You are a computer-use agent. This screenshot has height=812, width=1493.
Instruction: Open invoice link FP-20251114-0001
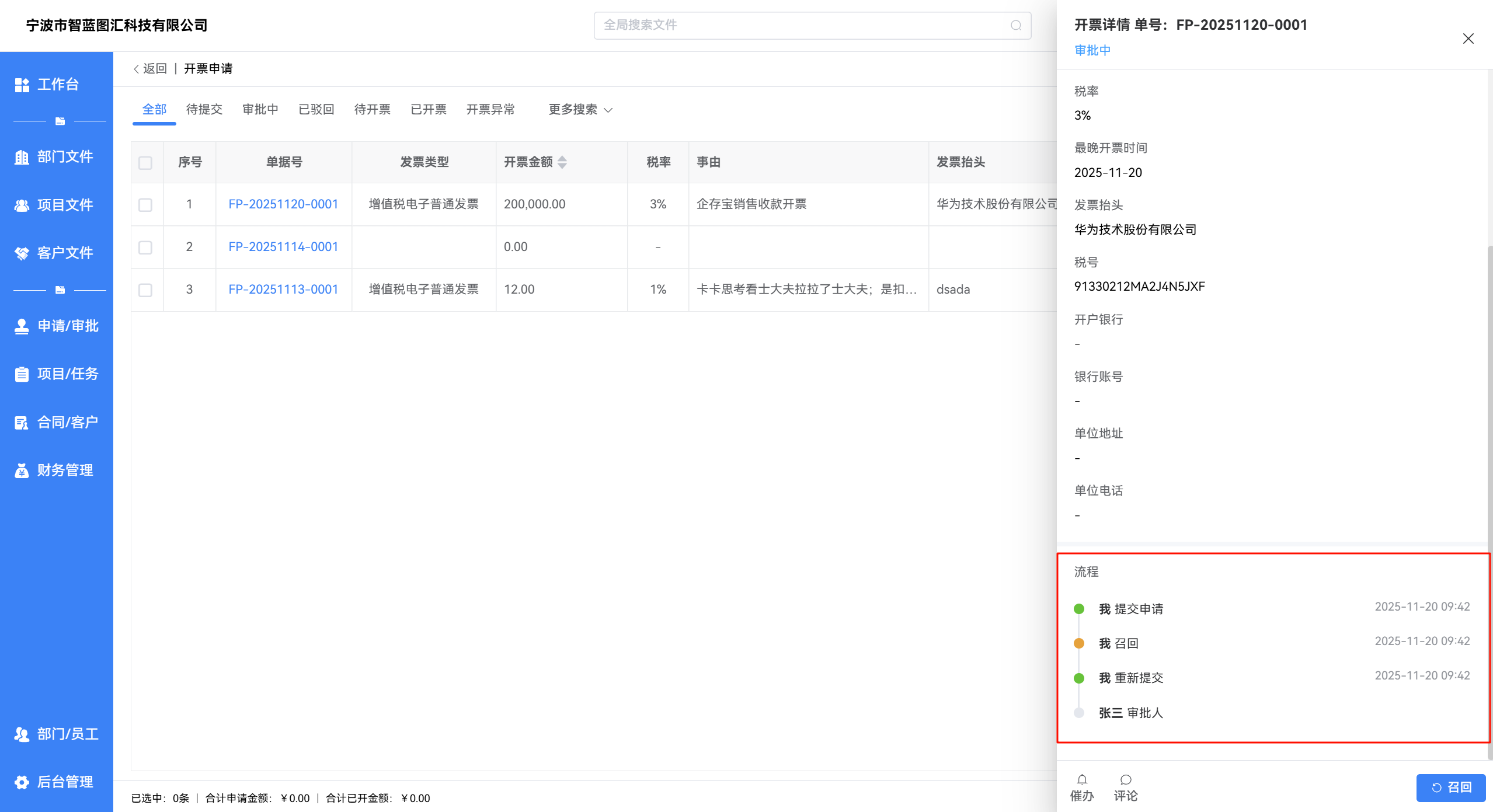click(283, 247)
